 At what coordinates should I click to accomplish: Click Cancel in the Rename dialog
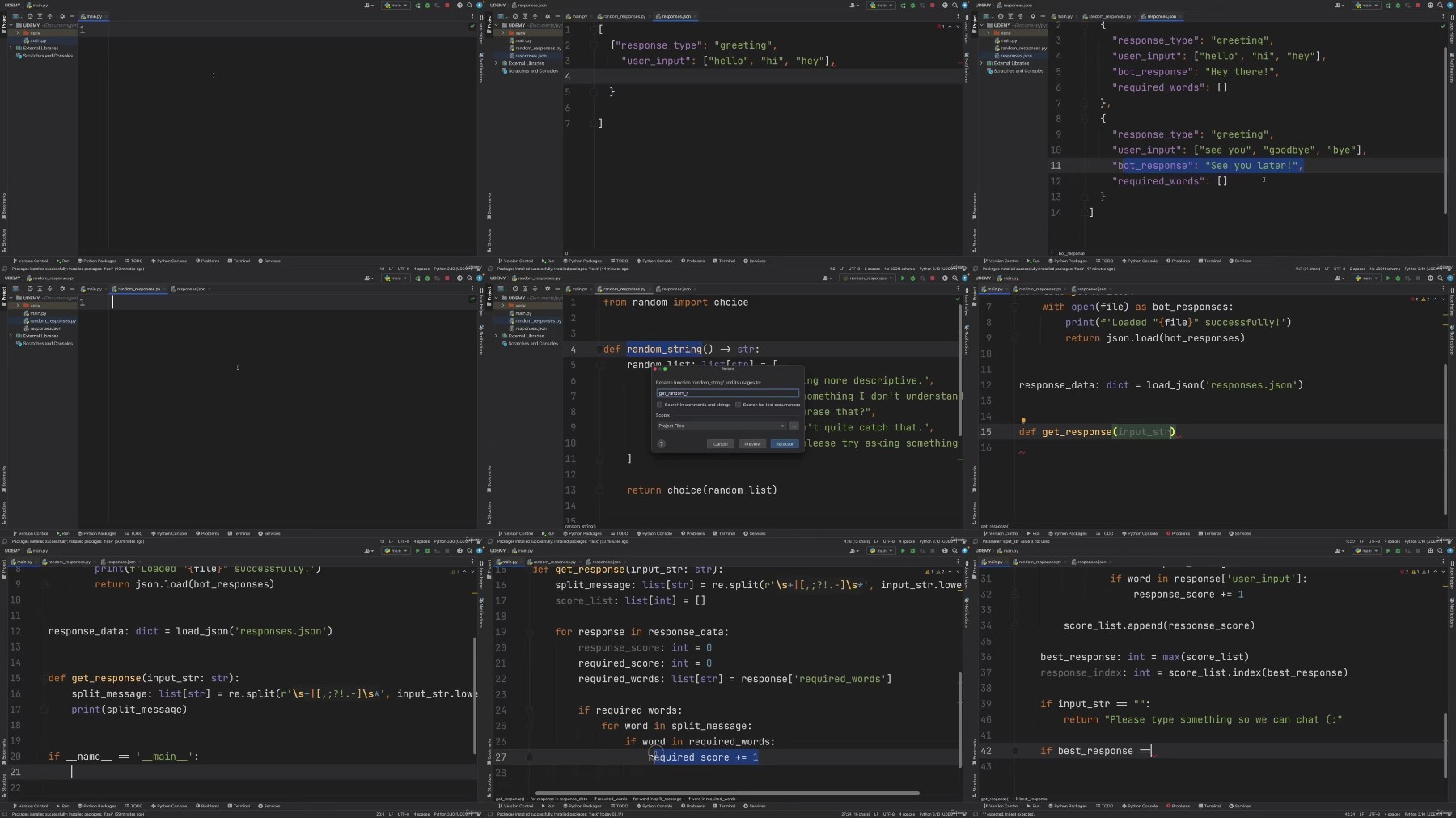pos(721,444)
